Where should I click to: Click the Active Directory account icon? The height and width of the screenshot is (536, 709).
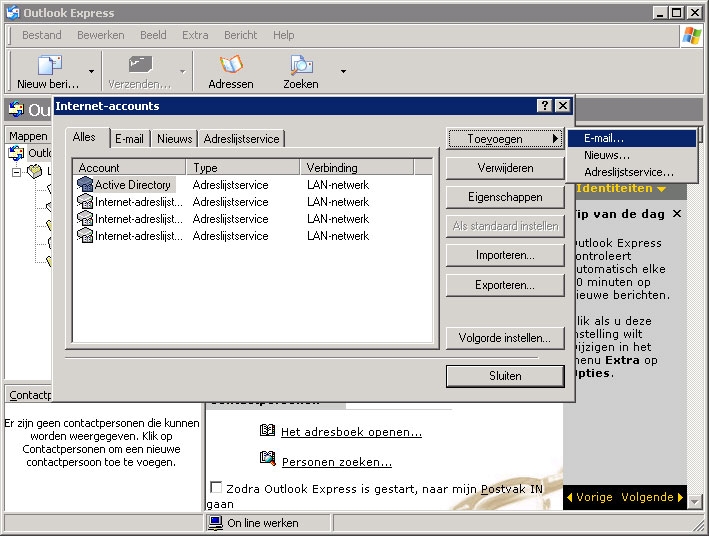click(x=85, y=185)
